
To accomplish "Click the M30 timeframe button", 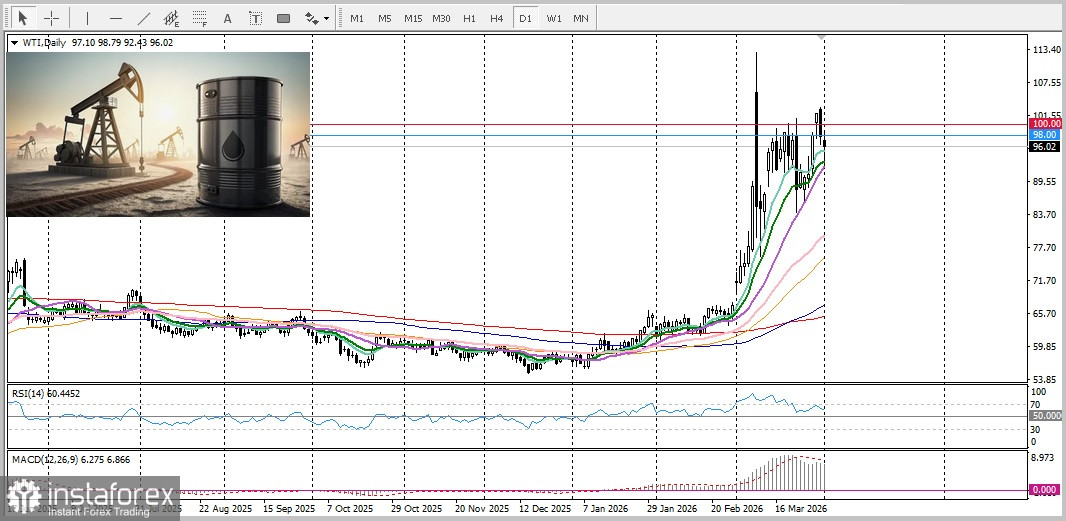I will 441,18.
